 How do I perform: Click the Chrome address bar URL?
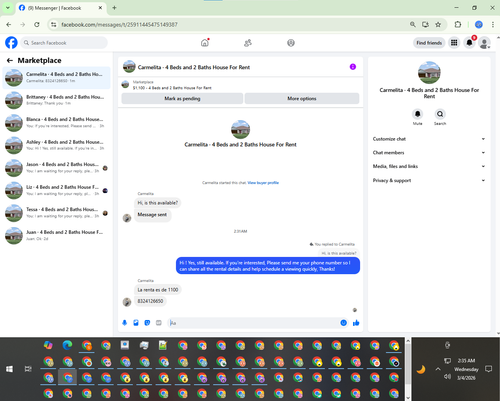point(119,25)
